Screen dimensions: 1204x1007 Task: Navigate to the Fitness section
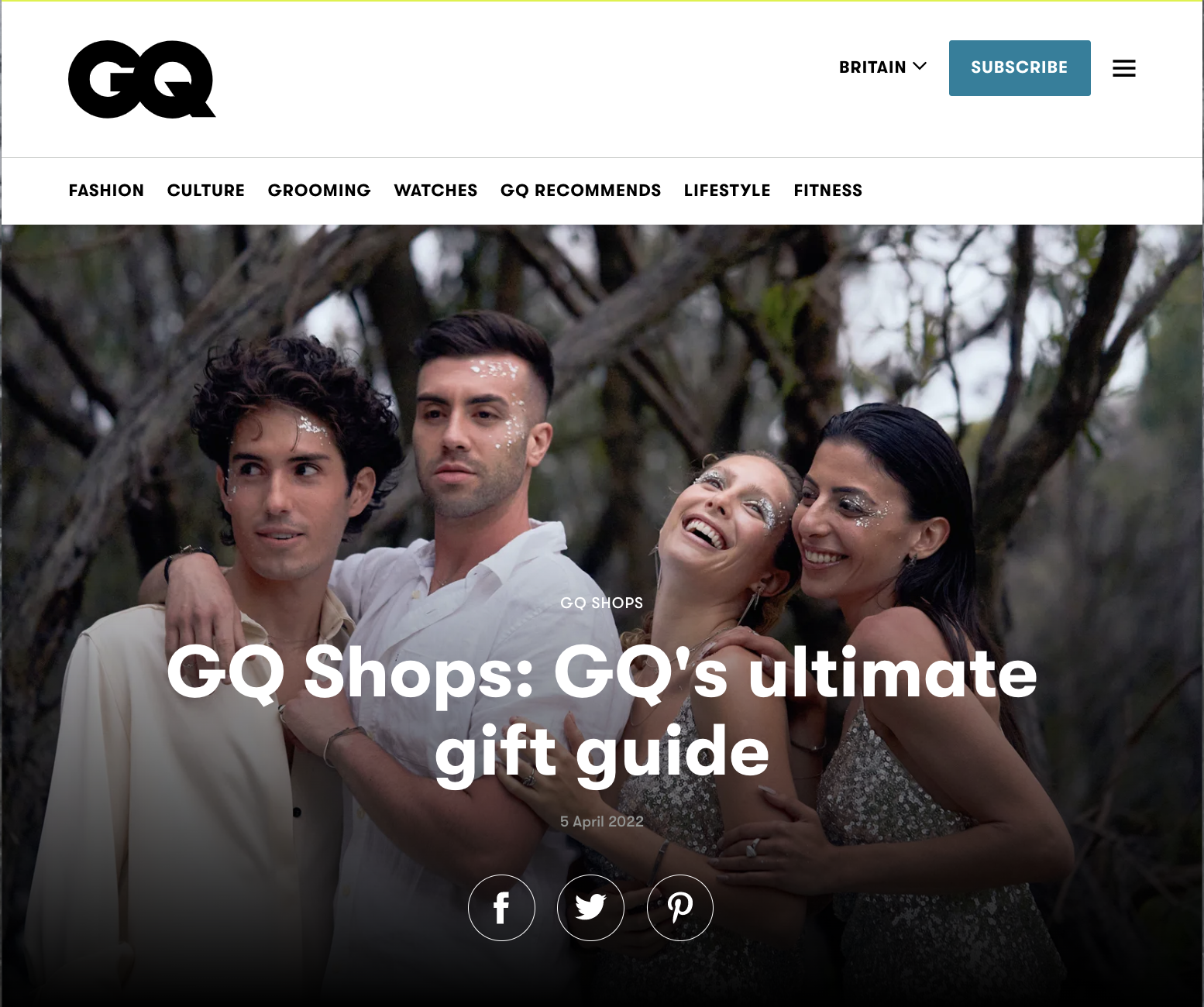[x=828, y=191]
